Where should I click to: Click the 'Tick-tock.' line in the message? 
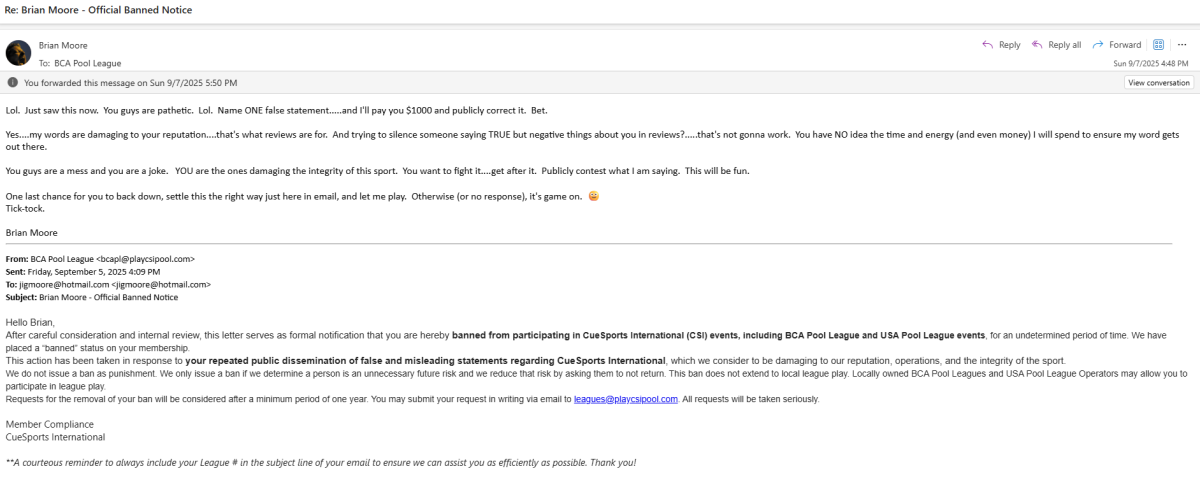point(25,209)
